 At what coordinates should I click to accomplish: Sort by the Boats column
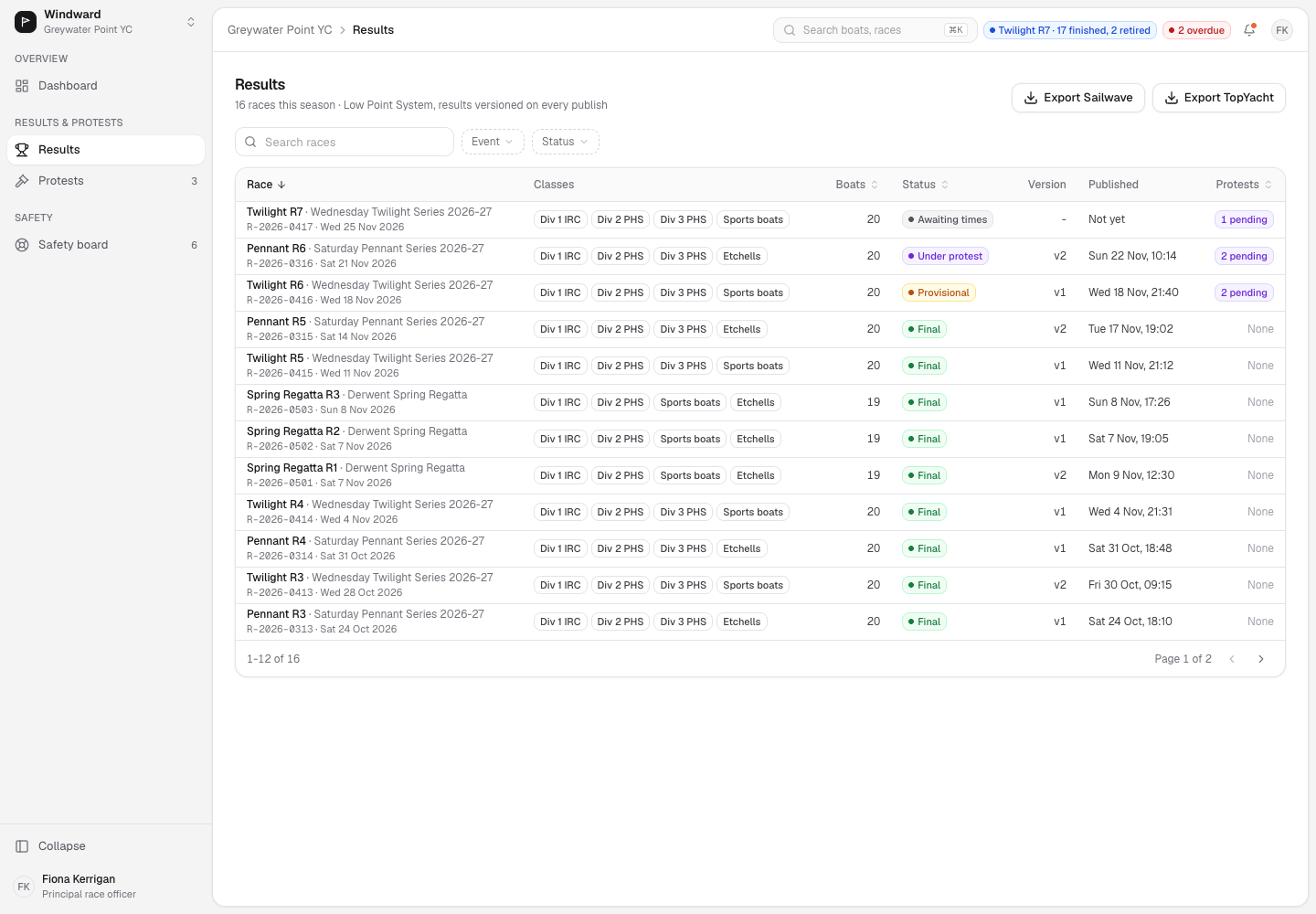856,185
